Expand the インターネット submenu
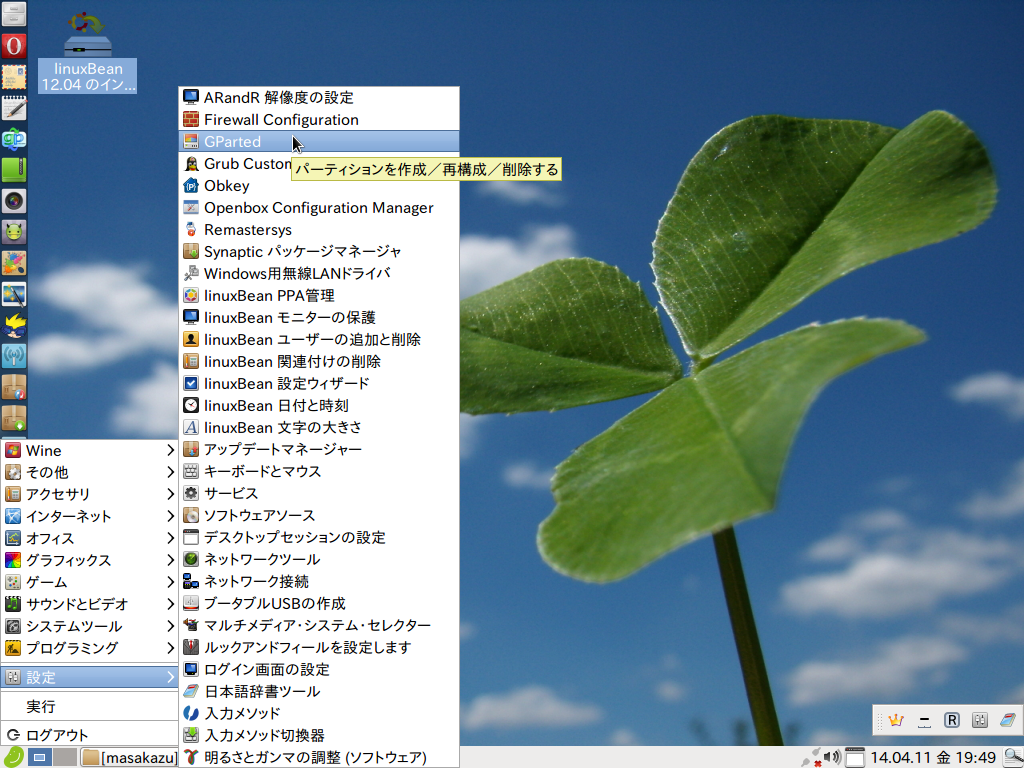This screenshot has width=1024, height=768. click(x=89, y=516)
